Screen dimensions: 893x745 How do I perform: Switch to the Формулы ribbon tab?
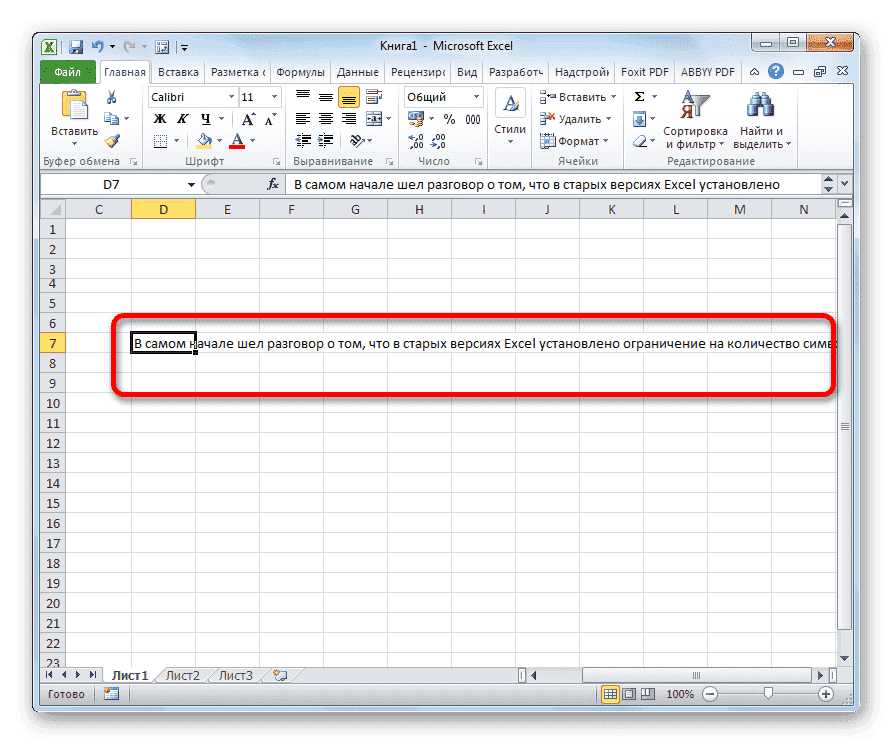coord(300,71)
